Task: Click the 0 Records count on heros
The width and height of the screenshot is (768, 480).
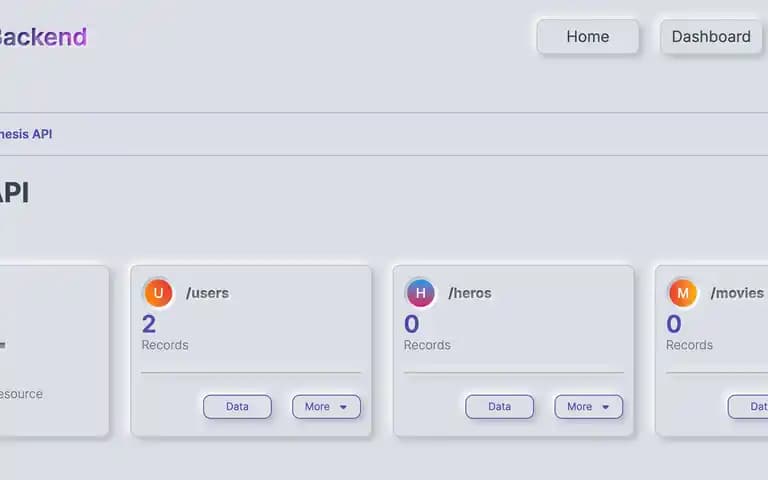Action: 427,333
